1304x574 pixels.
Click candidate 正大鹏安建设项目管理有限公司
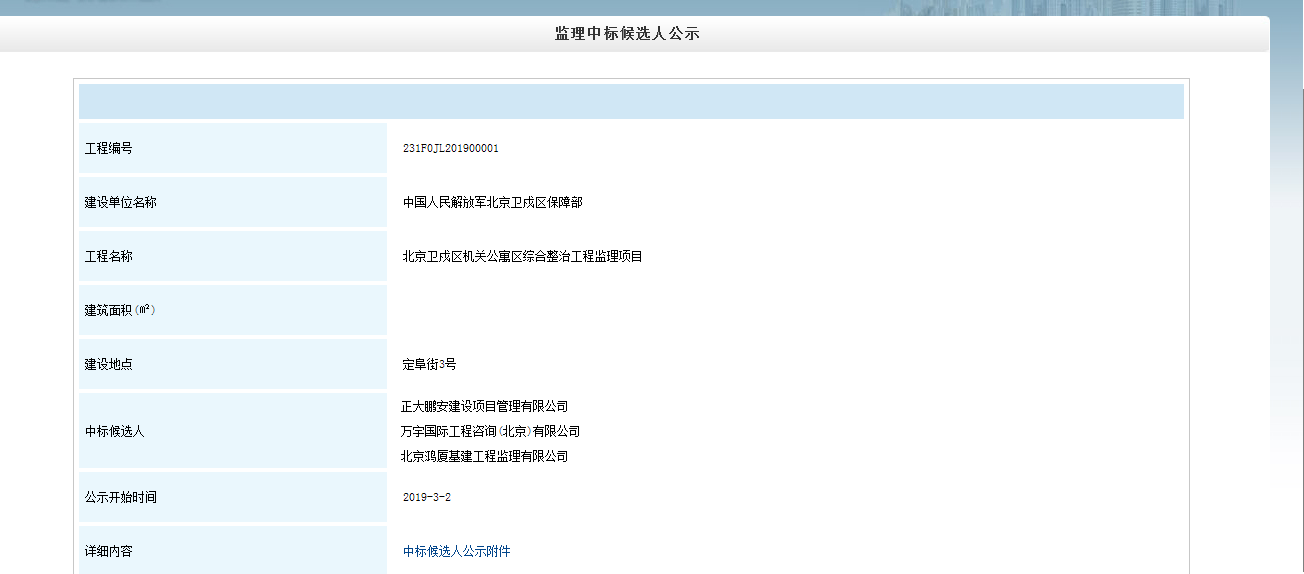tap(484, 406)
